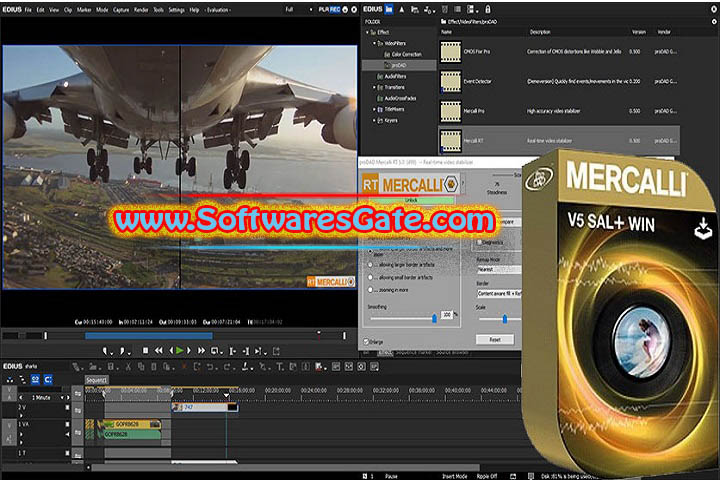Click the Scale slider handle

(505, 318)
